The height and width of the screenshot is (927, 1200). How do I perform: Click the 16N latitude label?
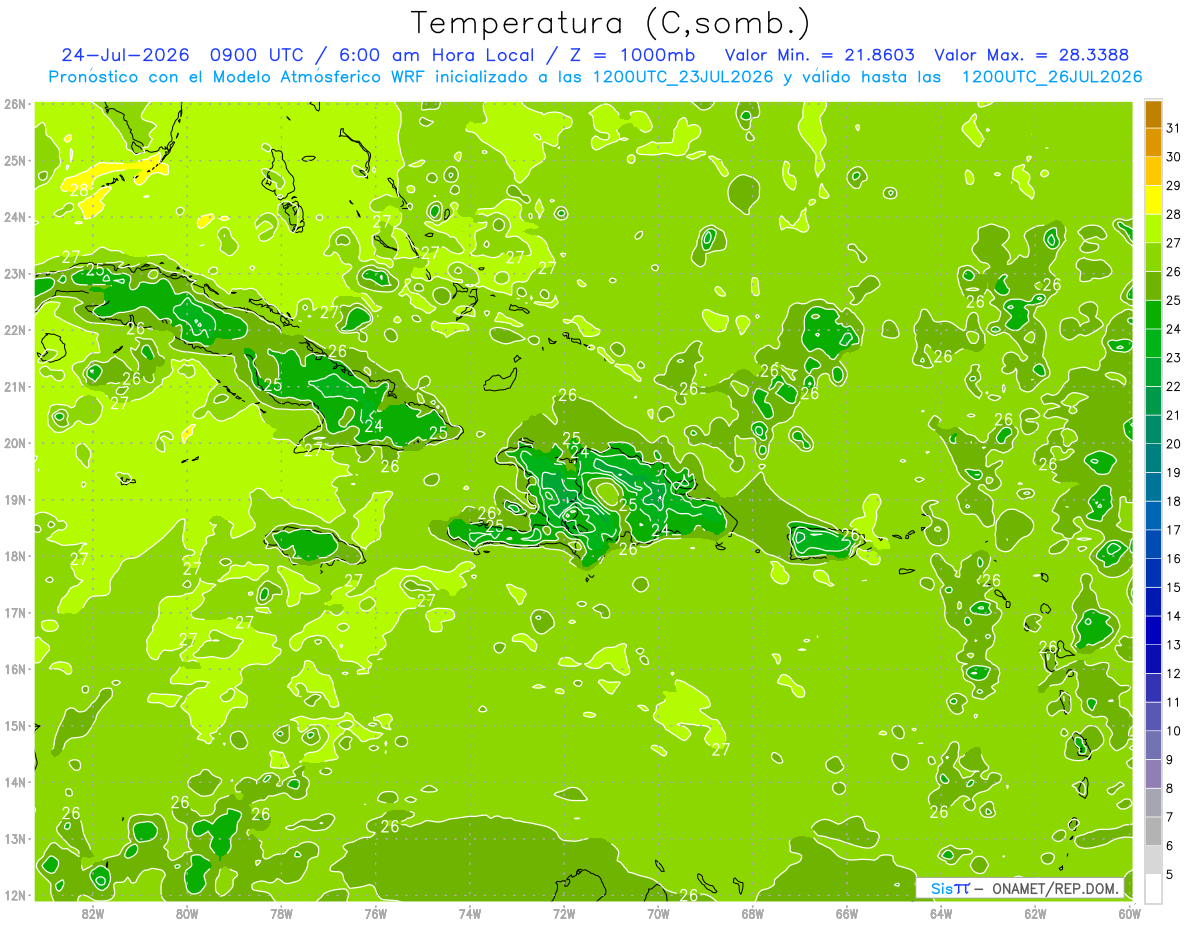(x=15, y=669)
